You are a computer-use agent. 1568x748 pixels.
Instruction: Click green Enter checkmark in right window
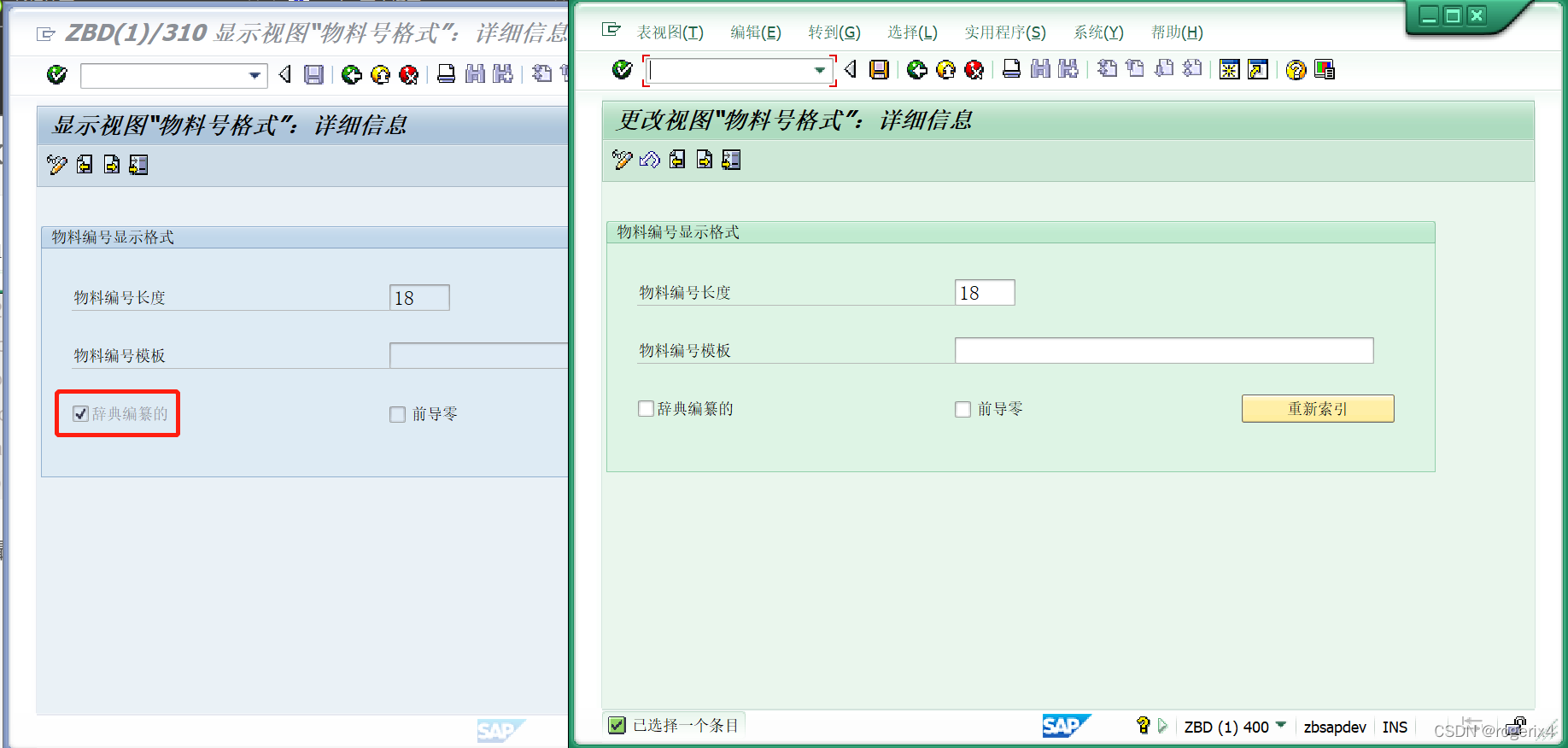pyautogui.click(x=623, y=70)
